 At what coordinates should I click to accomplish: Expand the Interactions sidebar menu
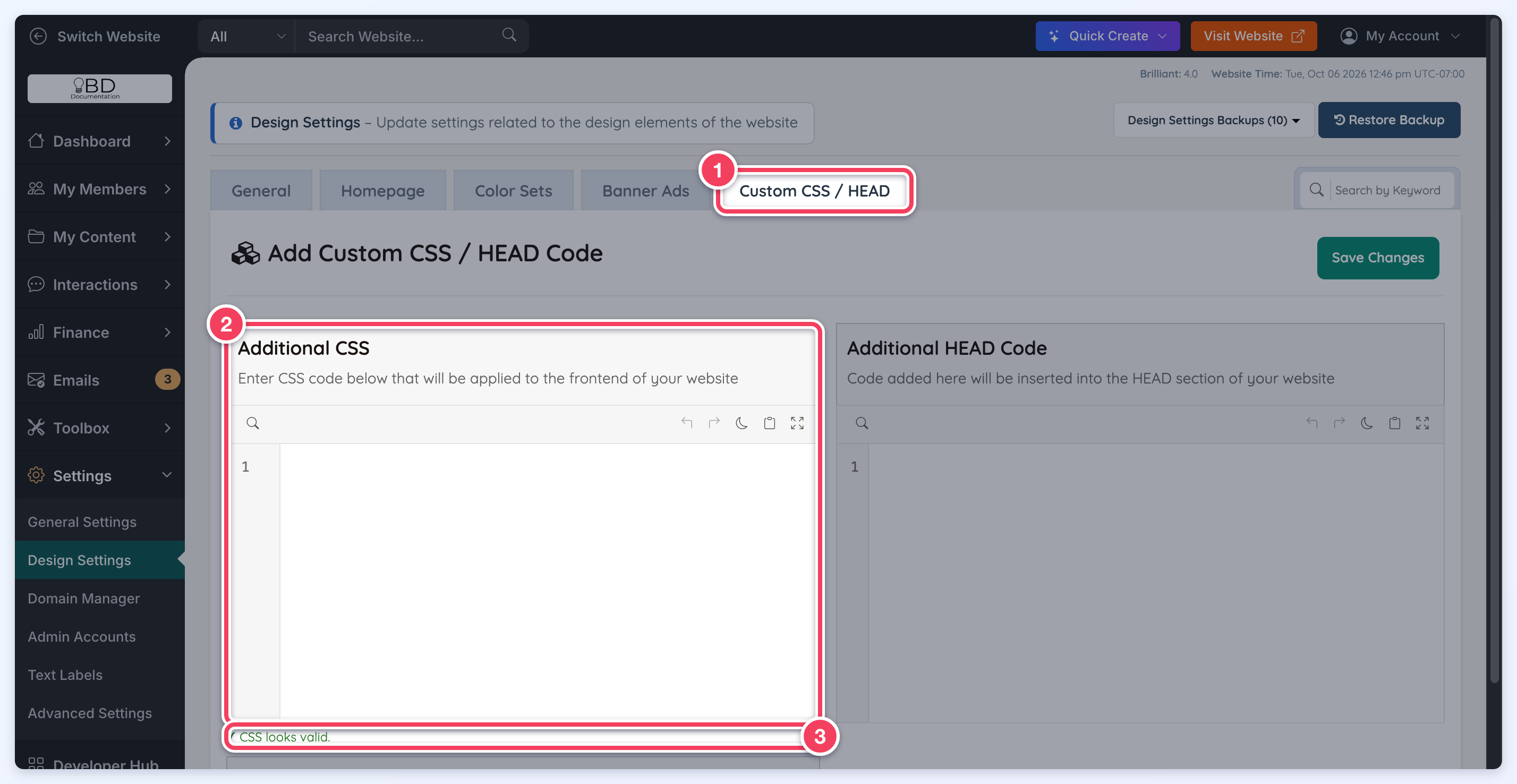99,284
